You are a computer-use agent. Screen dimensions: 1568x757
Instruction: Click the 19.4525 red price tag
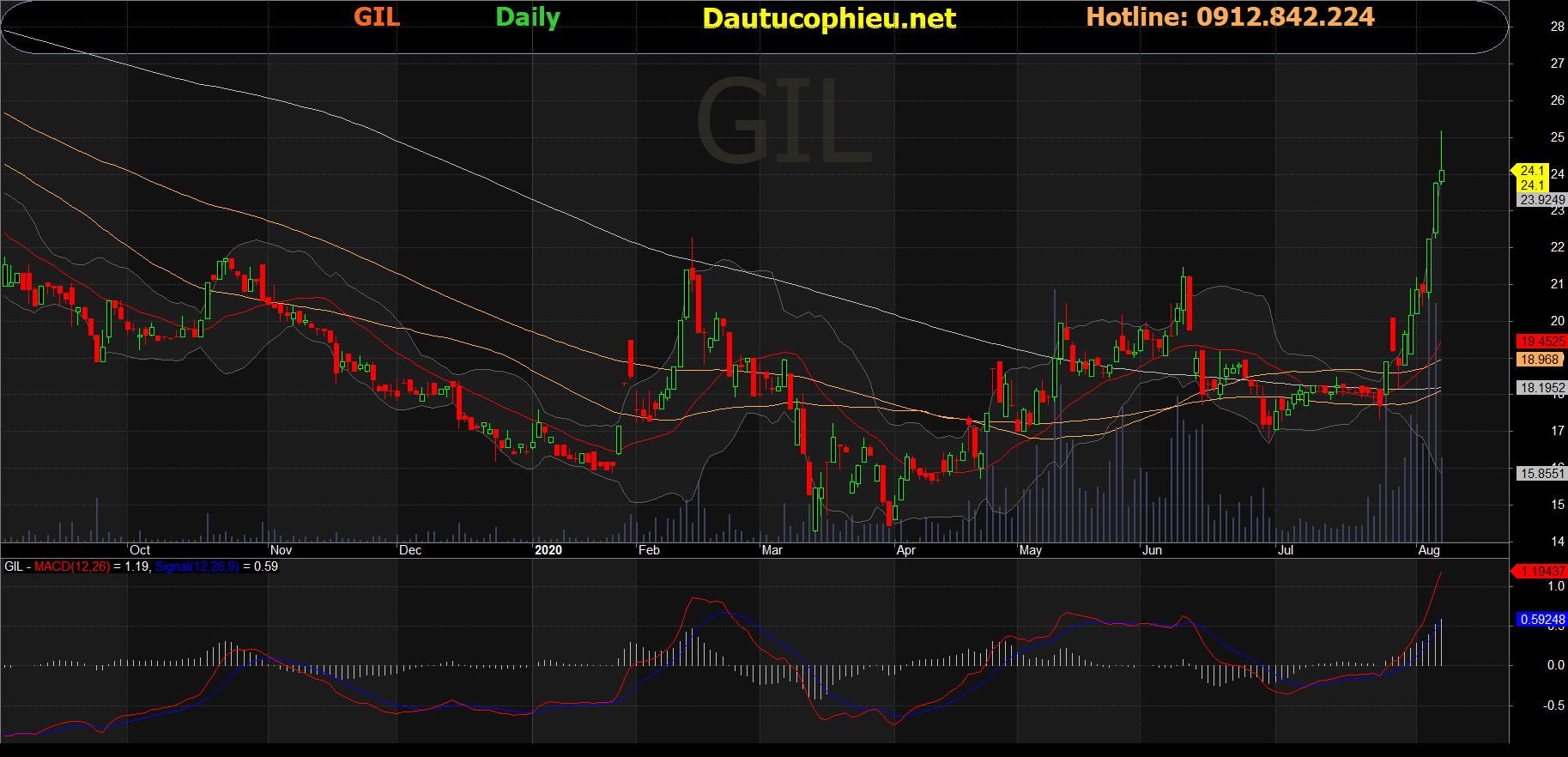[x=1542, y=342]
